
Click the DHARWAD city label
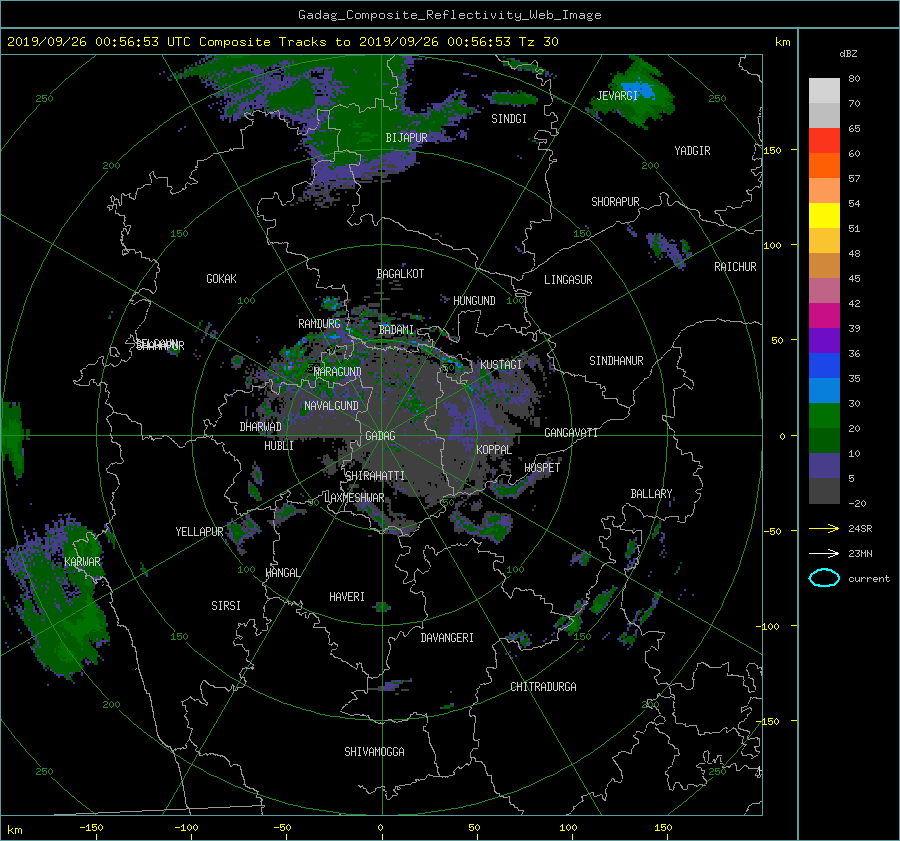tap(261, 427)
